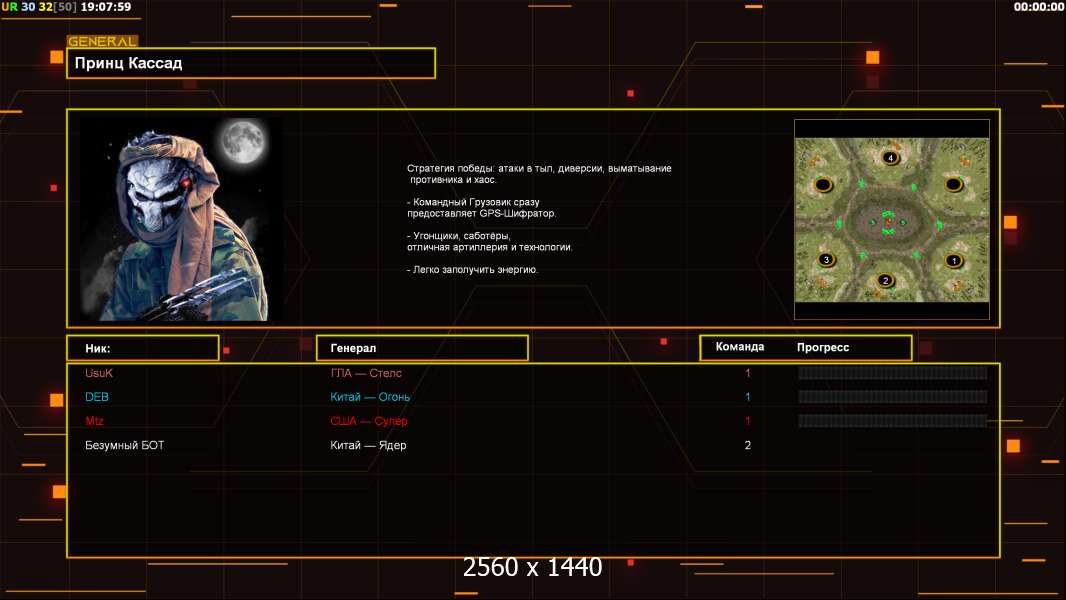The height and width of the screenshot is (600, 1066).
Task: Click the 'UR' indicator in overlay
Action: pyautogui.click(x=10, y=7)
